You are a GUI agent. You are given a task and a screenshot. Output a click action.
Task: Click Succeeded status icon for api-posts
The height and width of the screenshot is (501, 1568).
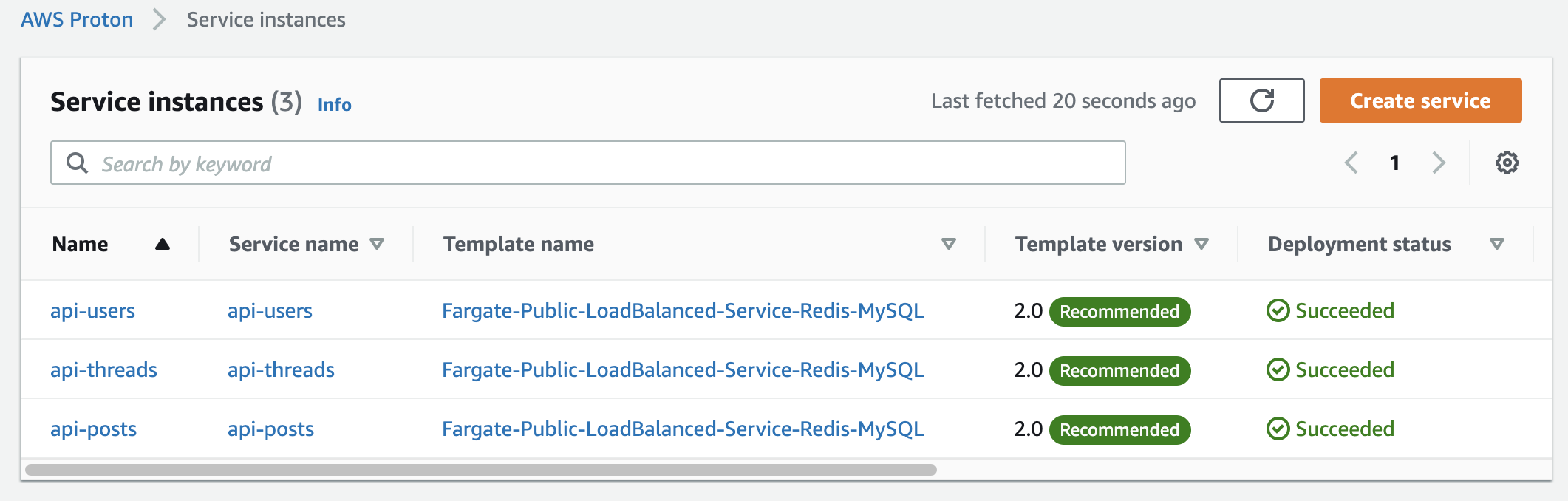pos(1278,429)
